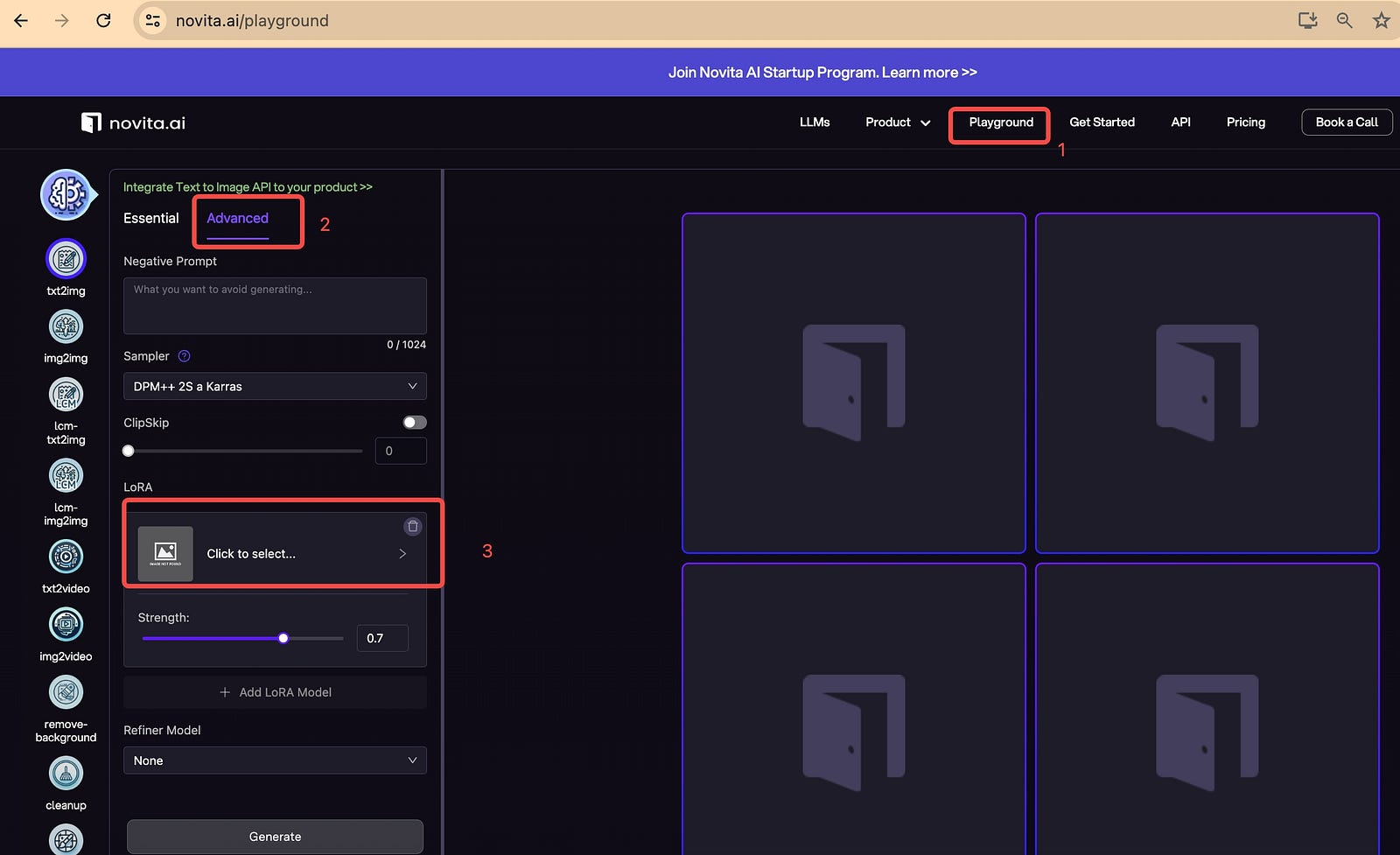Open the txt2video tool icon
The width and height of the screenshot is (1400, 855).
(x=66, y=557)
